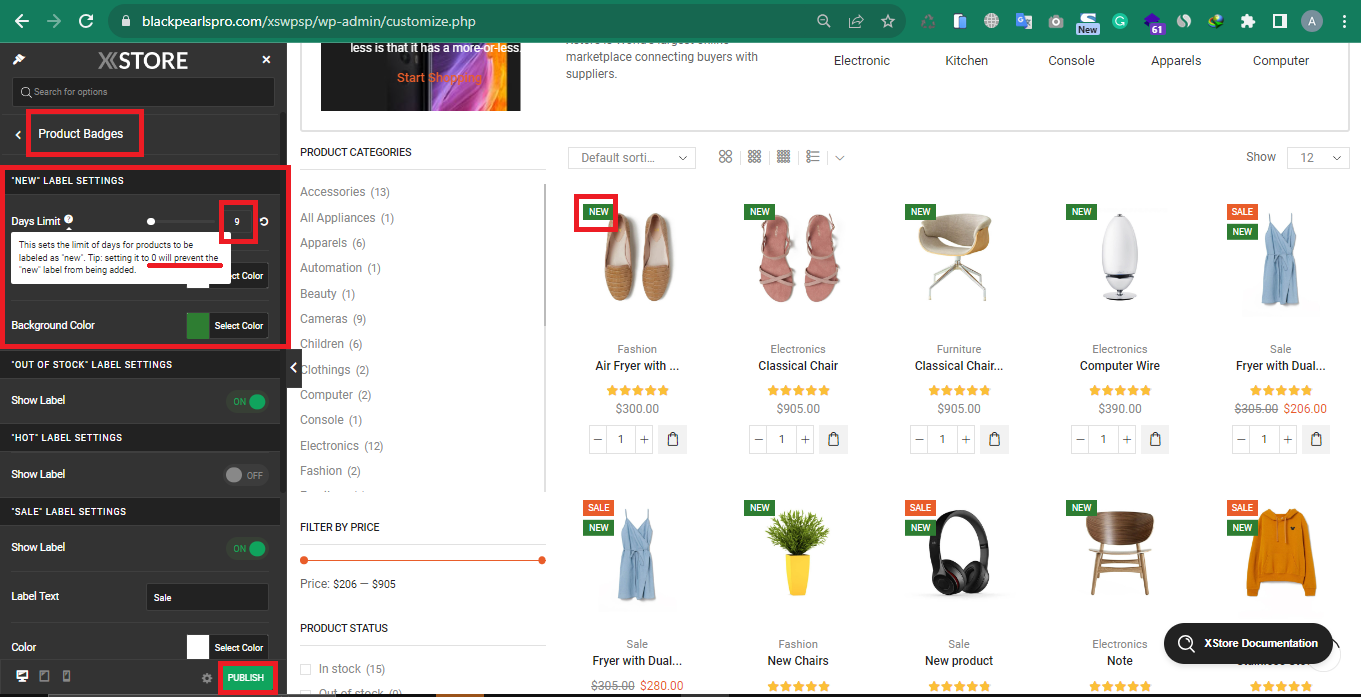
Task: Switch products to list view
Action: pyautogui.click(x=813, y=157)
